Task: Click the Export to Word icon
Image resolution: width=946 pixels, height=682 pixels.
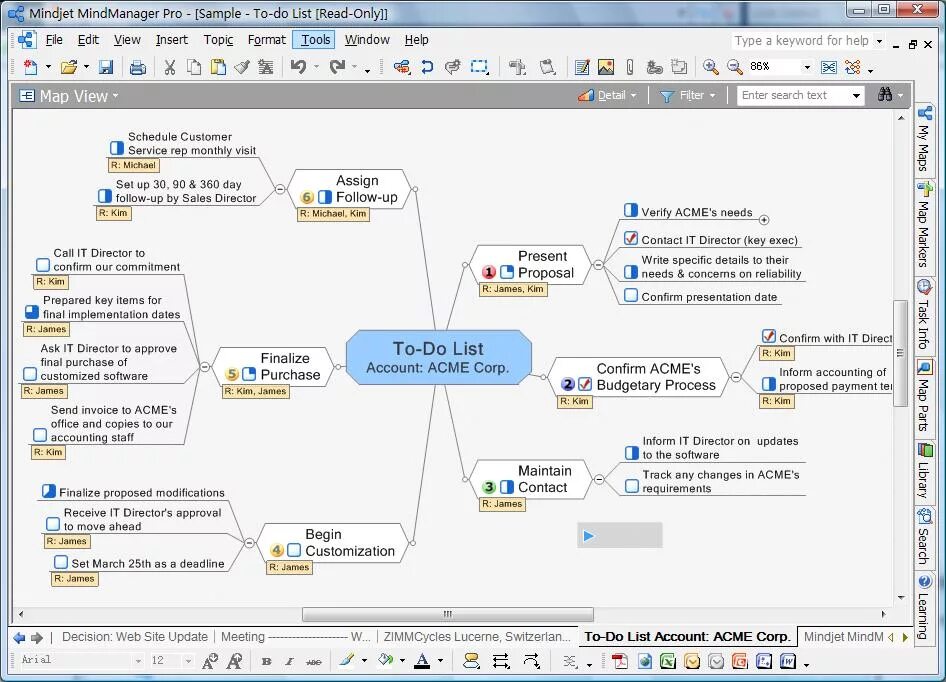Action: point(788,661)
